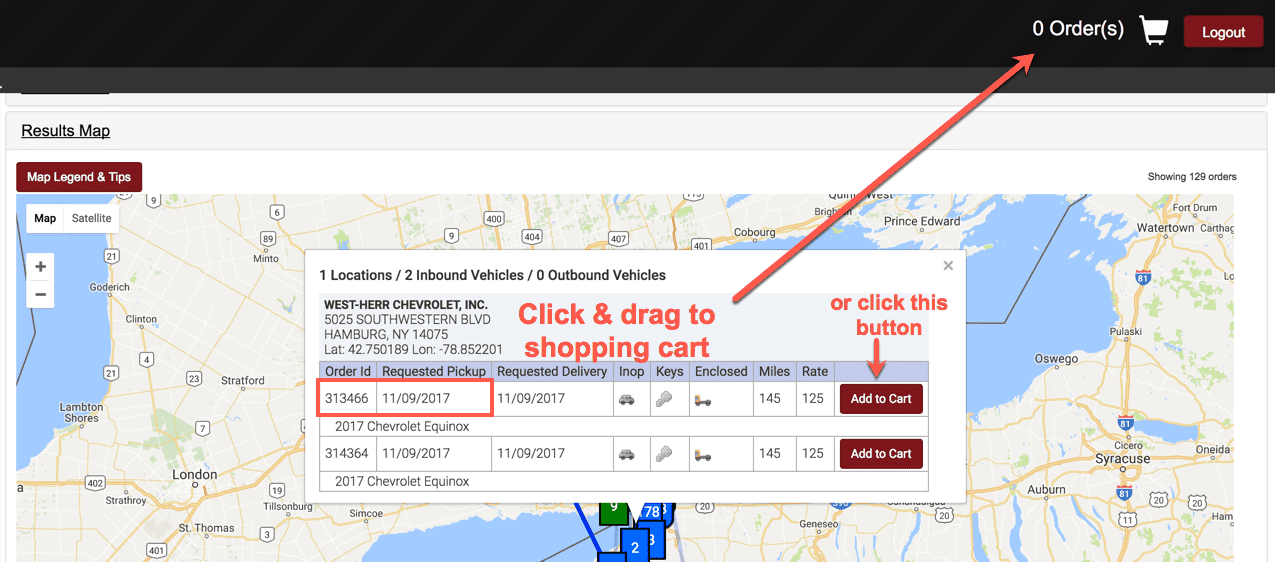Click Enclosed truck icon for order 313466
Image resolution: width=1275 pixels, height=562 pixels.
pyautogui.click(x=703, y=399)
